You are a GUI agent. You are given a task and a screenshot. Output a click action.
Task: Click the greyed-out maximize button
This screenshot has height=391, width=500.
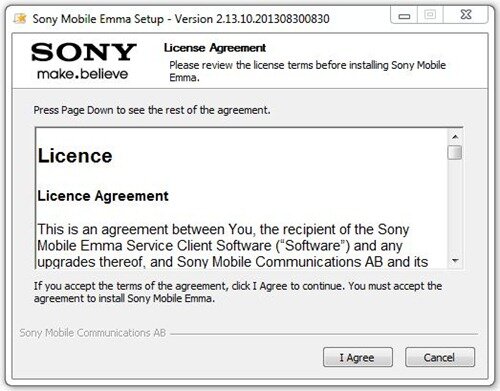click(x=430, y=15)
